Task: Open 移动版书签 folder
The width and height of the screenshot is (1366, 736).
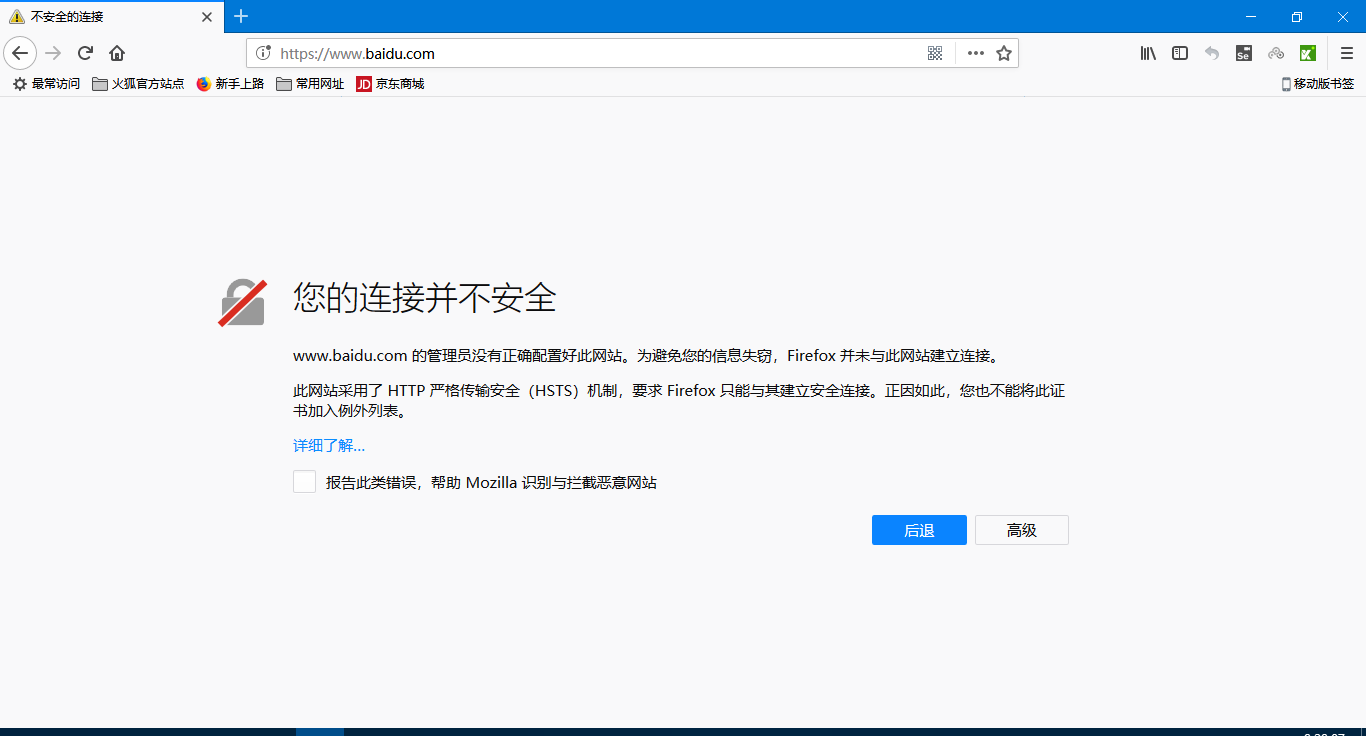Action: coord(1318,84)
